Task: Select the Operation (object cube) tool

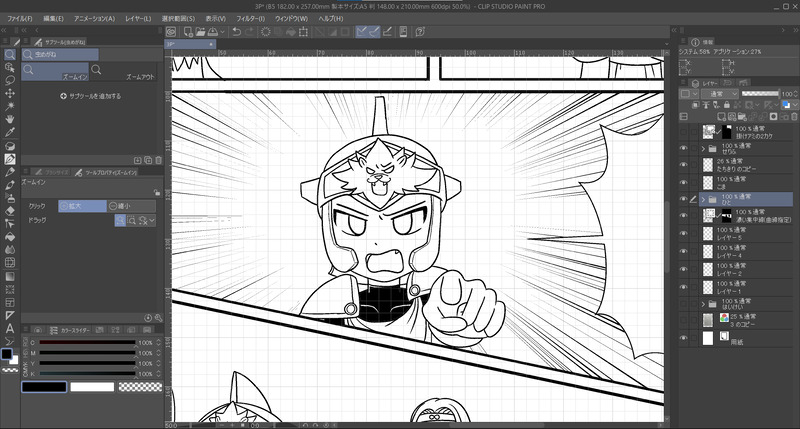Action: pyautogui.click(x=10, y=67)
